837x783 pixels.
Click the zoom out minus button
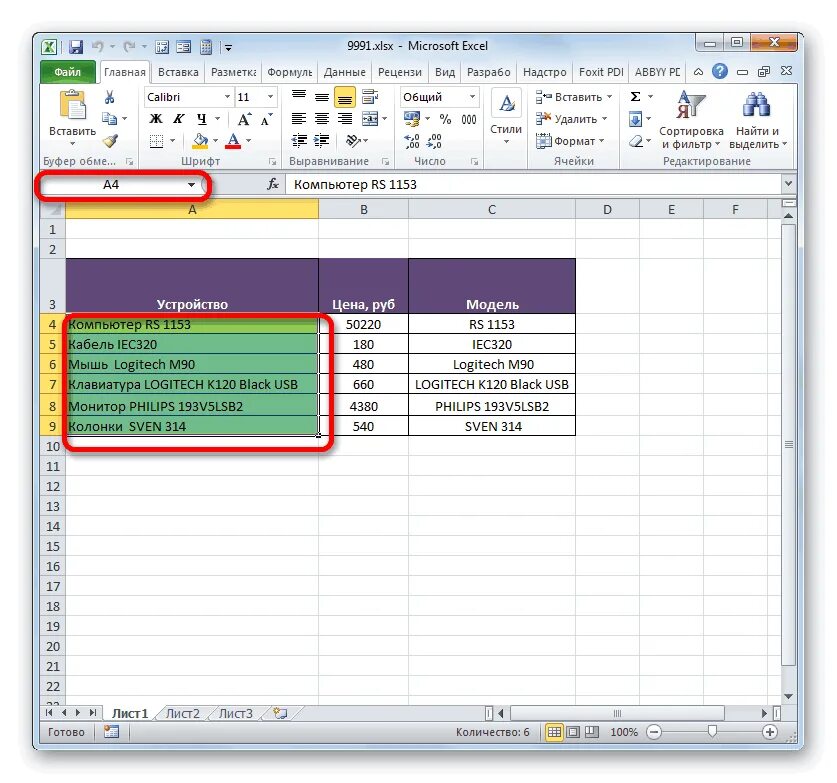653,732
